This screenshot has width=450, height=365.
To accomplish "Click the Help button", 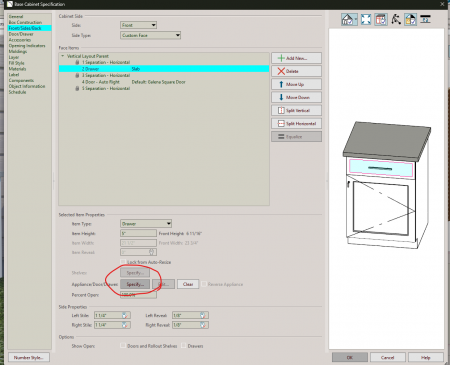I will tap(426, 357).
